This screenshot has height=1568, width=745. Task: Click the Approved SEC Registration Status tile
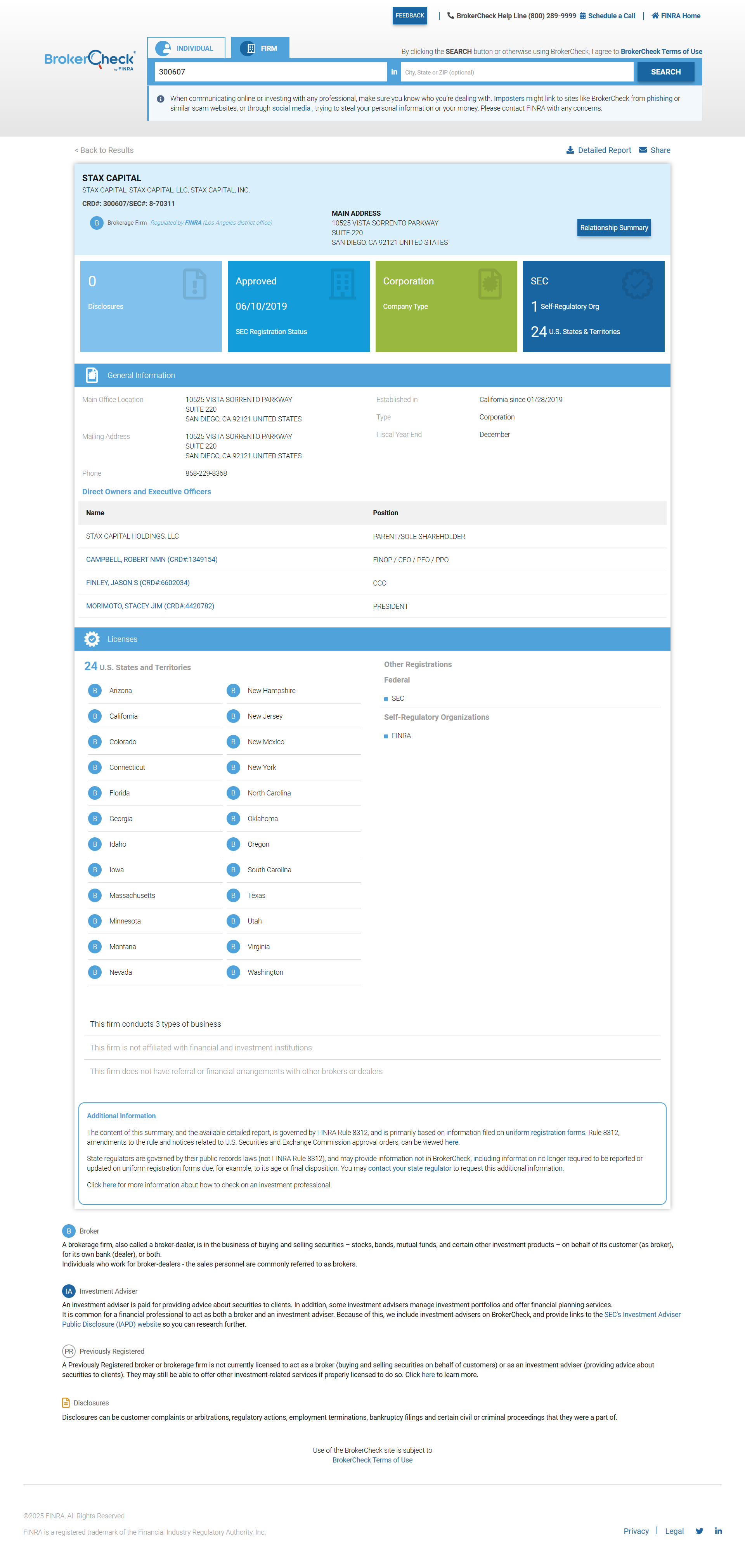[298, 306]
